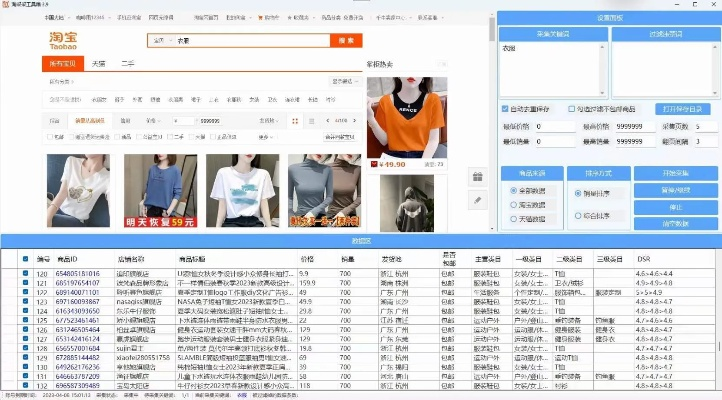Click the Taobao search text field

[252, 41]
